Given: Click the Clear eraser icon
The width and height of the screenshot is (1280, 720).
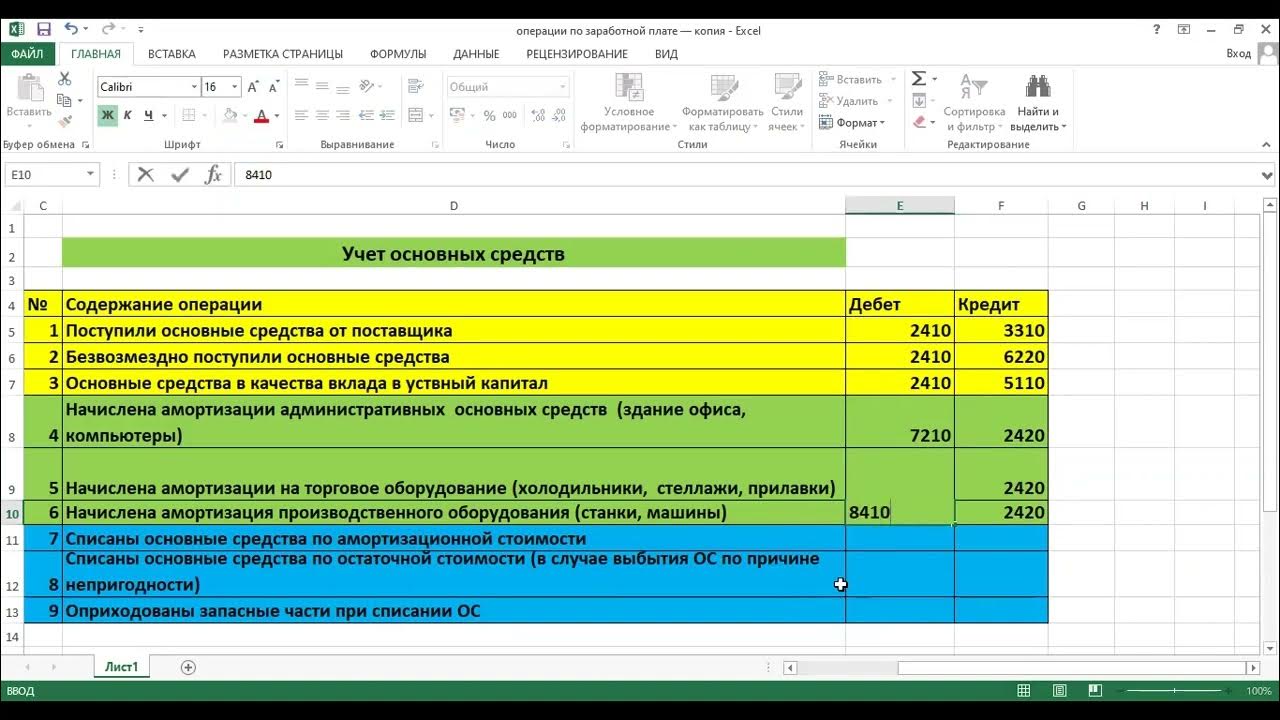Looking at the screenshot, I should pyautogui.click(x=919, y=122).
